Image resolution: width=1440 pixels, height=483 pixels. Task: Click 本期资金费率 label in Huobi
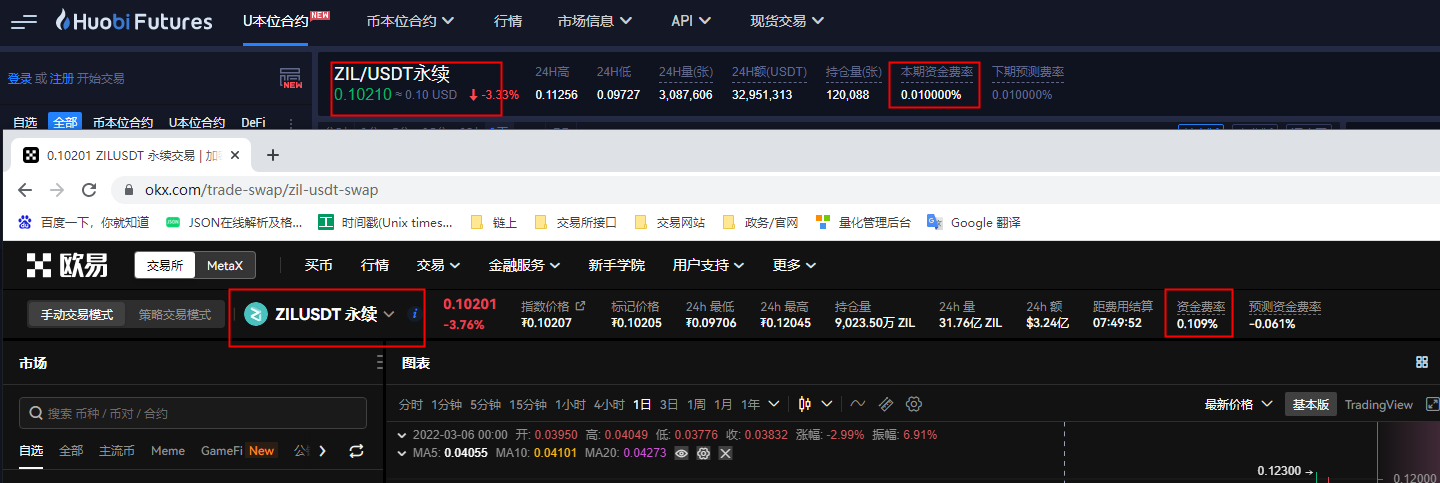(936, 72)
